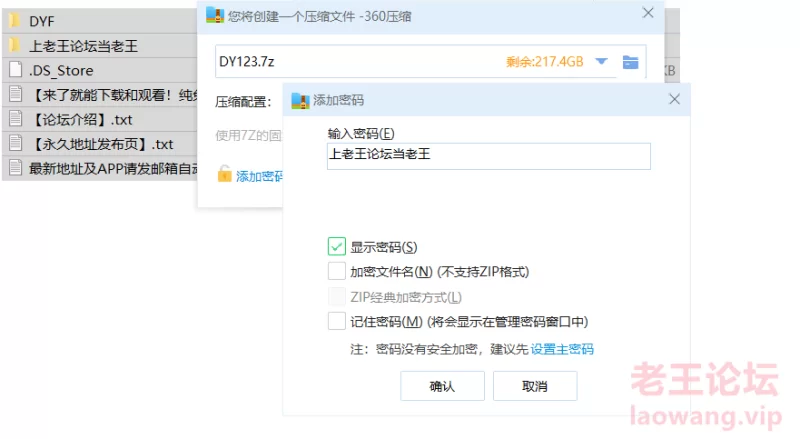800x439 pixels.
Task: Click the unlocked padlock icon
Action: (x=225, y=175)
